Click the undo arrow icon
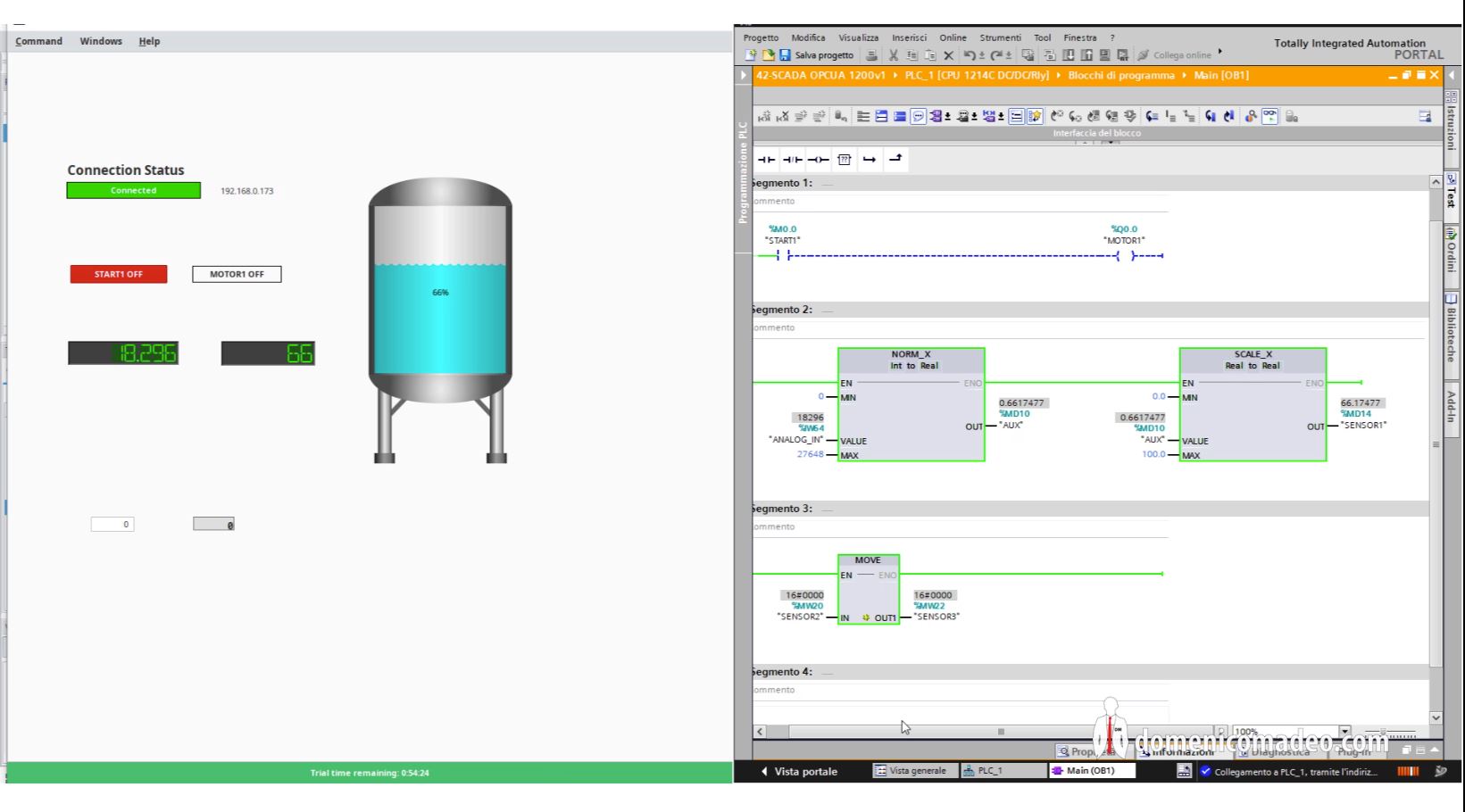 tap(971, 54)
